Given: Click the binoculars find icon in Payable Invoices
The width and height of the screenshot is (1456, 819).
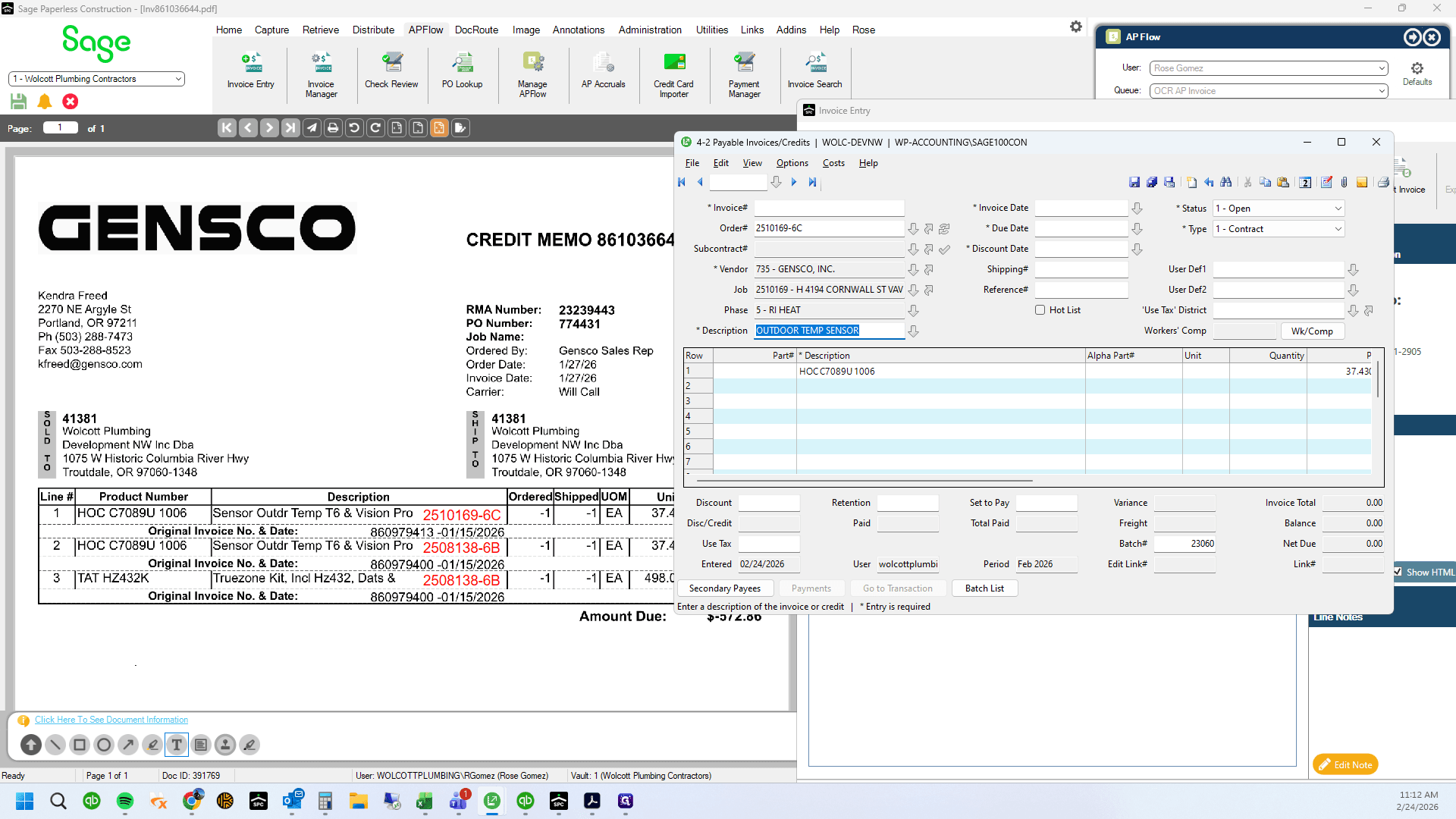Looking at the screenshot, I should [x=1226, y=182].
